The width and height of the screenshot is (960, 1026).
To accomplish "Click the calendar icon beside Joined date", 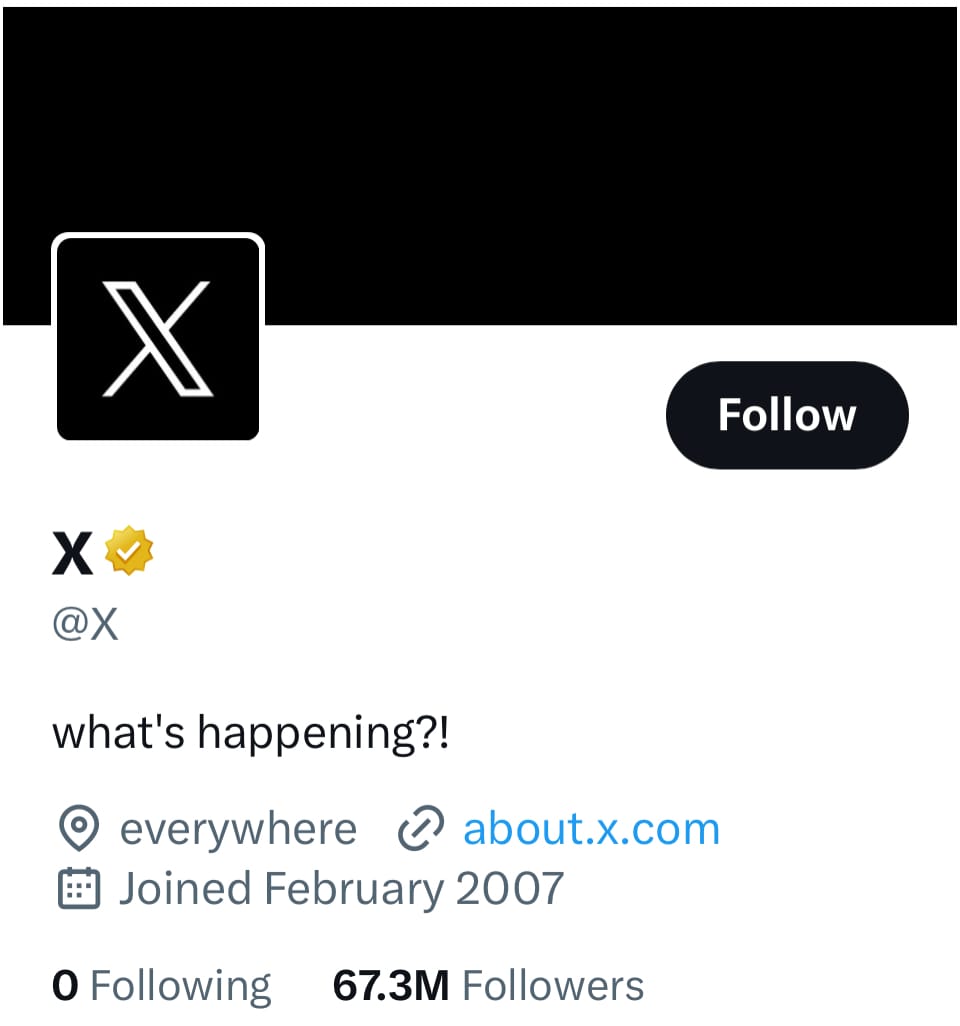I will pos(79,889).
